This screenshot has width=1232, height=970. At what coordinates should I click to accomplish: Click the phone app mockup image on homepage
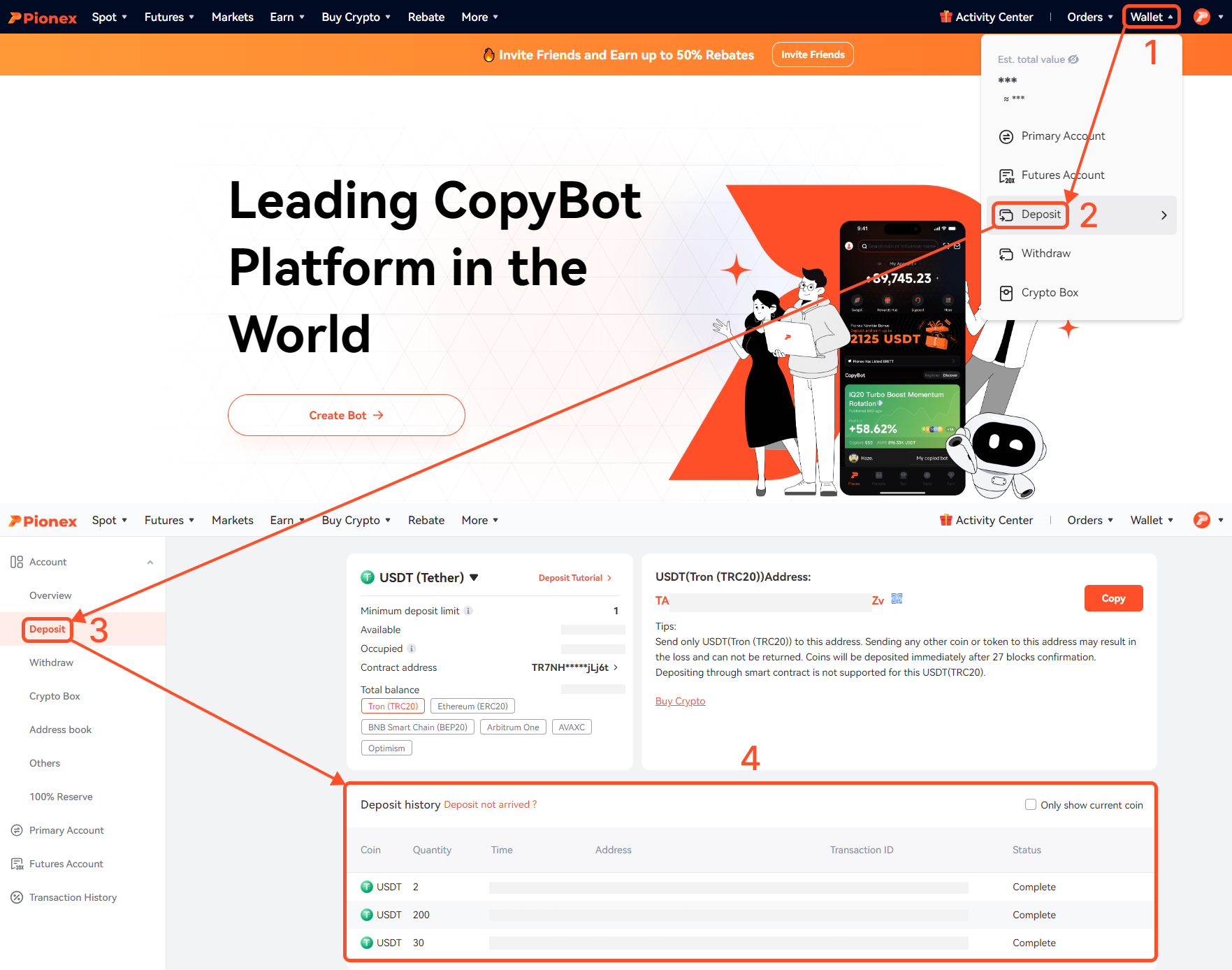903,358
